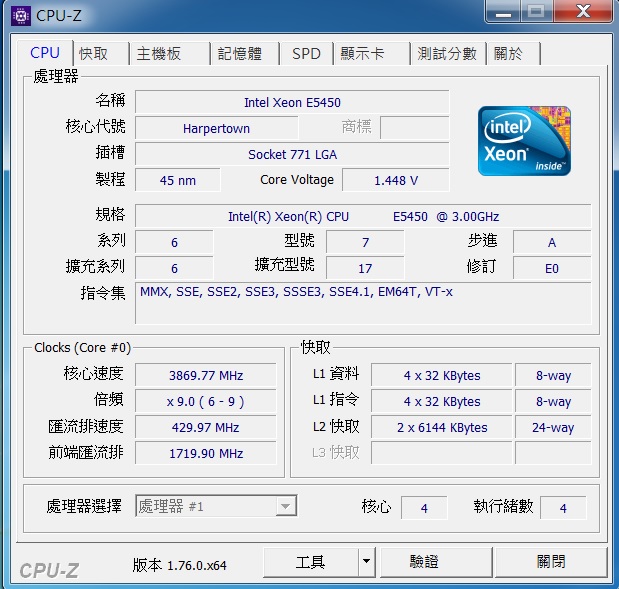Click the Clocks (Core #0) group label
The image size is (619, 589).
point(82,347)
